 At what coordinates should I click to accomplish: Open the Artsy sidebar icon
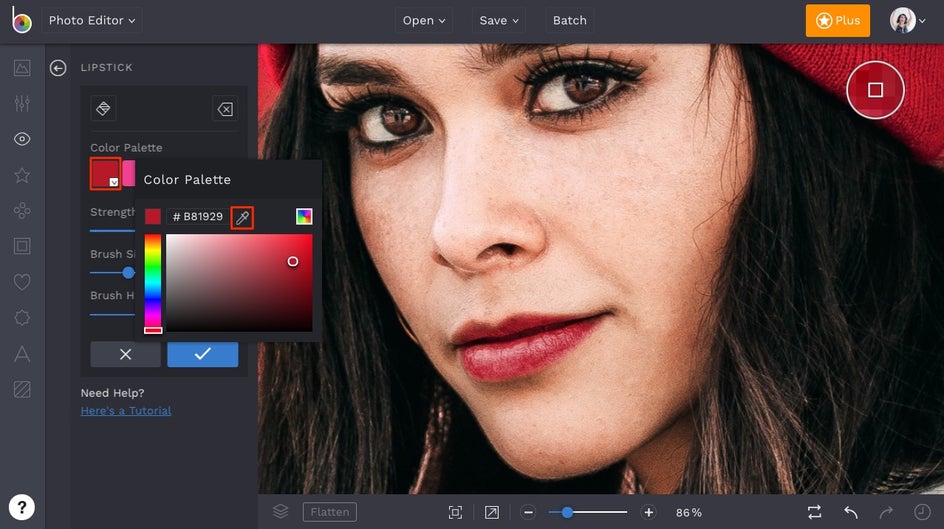[22, 211]
